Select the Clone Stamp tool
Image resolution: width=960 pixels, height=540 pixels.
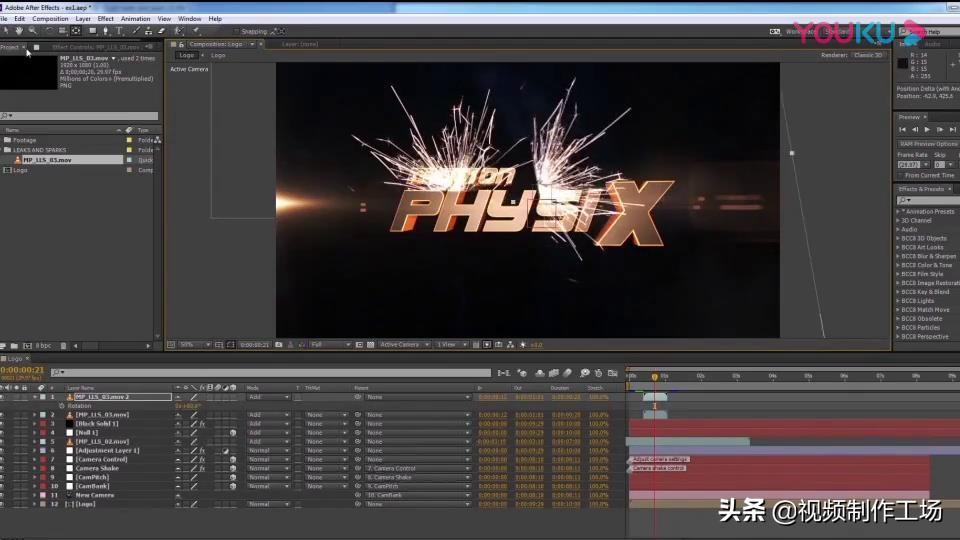(148, 31)
